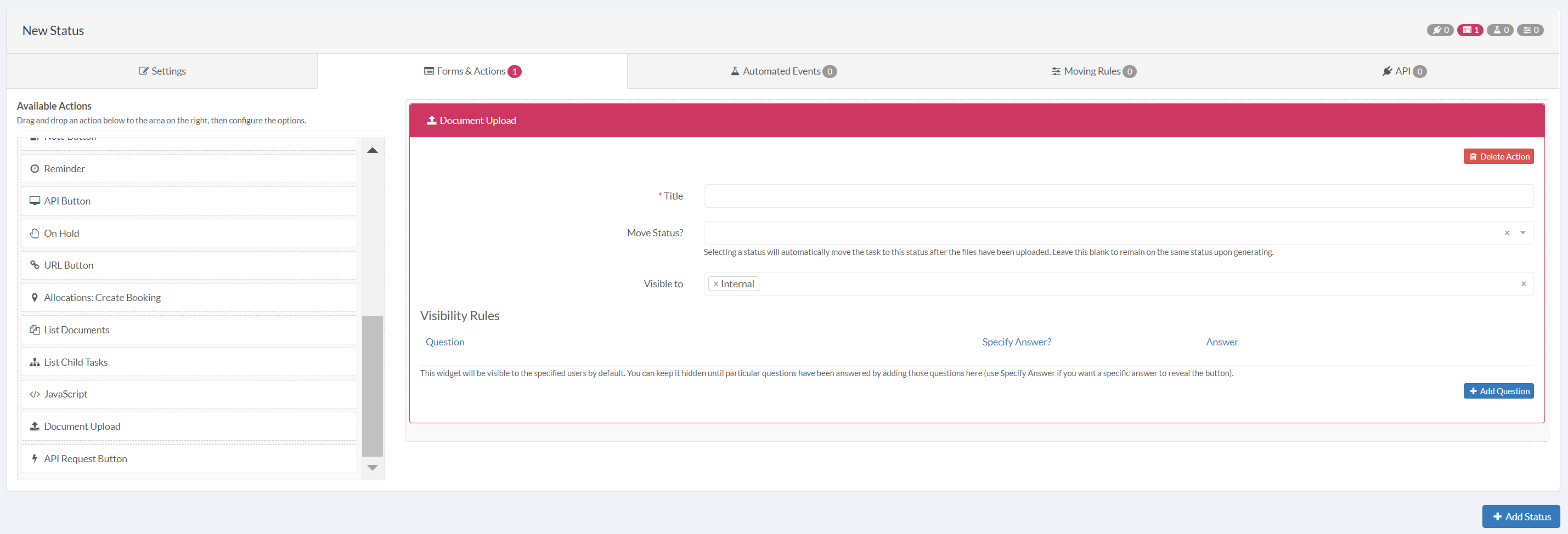Click the API Button monitor icon

[x=35, y=201]
